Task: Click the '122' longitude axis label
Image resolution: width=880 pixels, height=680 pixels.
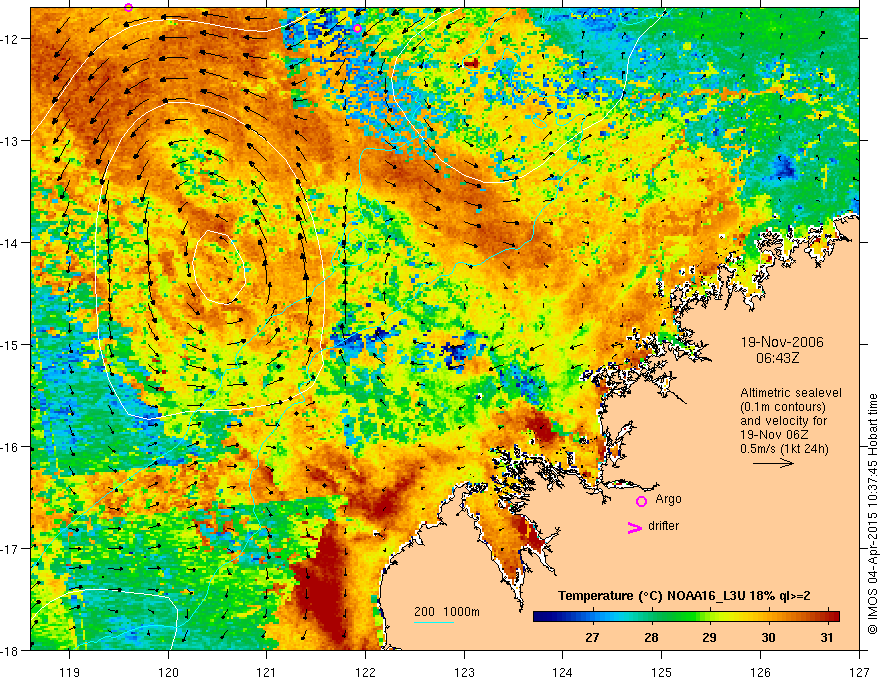Action: (365, 672)
